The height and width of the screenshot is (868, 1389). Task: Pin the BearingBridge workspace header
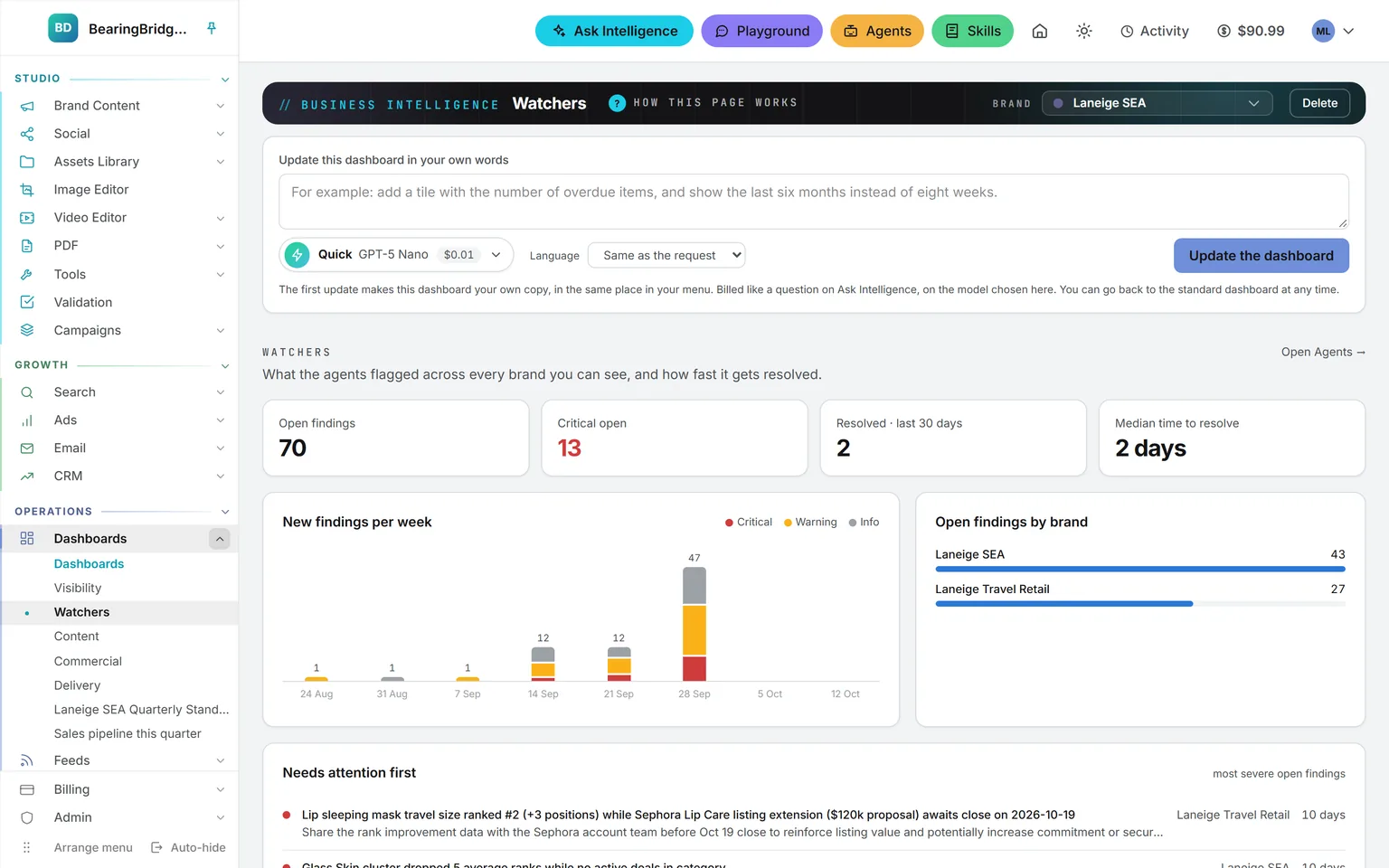[x=212, y=28]
